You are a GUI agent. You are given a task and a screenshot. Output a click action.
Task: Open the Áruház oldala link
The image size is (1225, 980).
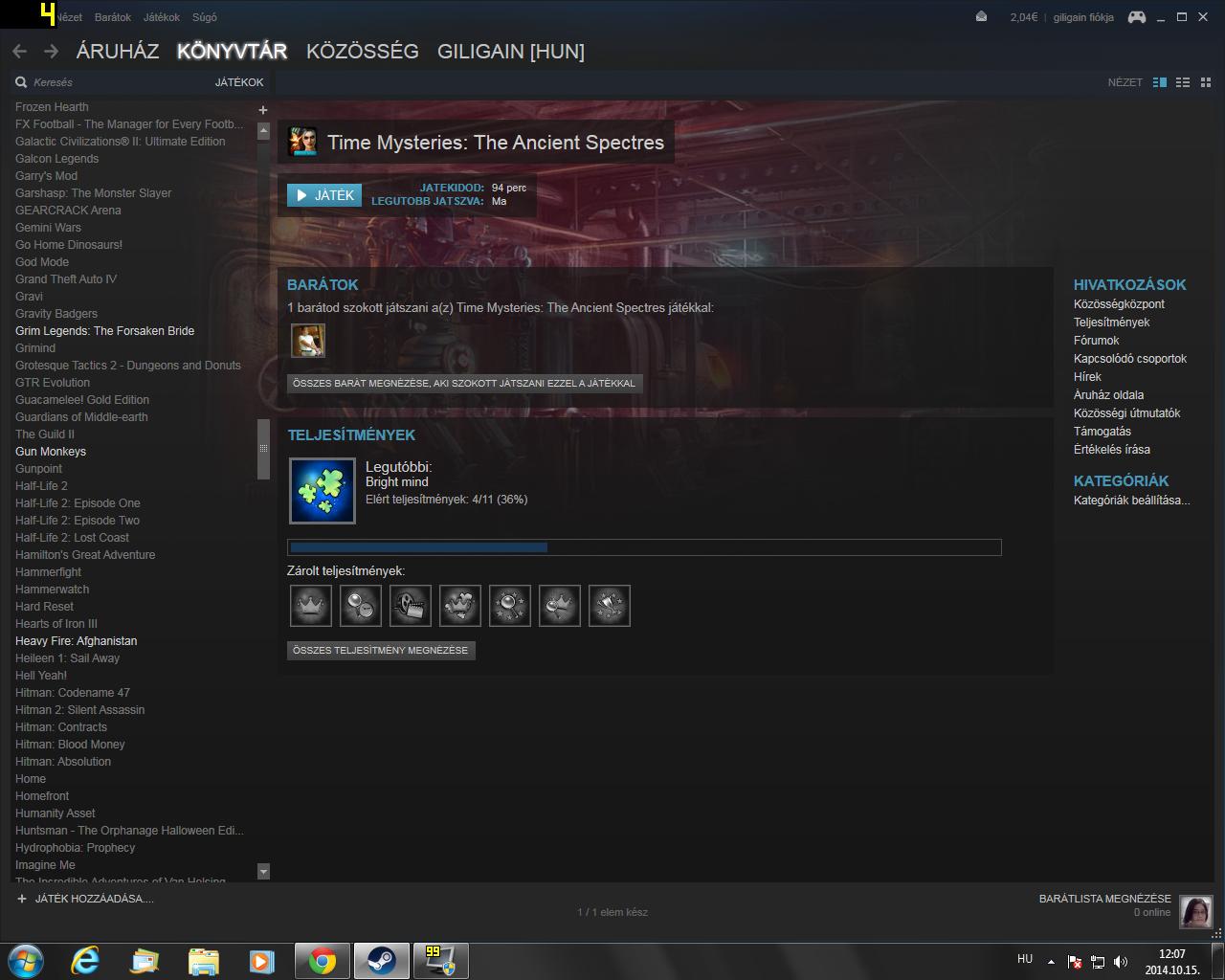(1108, 395)
